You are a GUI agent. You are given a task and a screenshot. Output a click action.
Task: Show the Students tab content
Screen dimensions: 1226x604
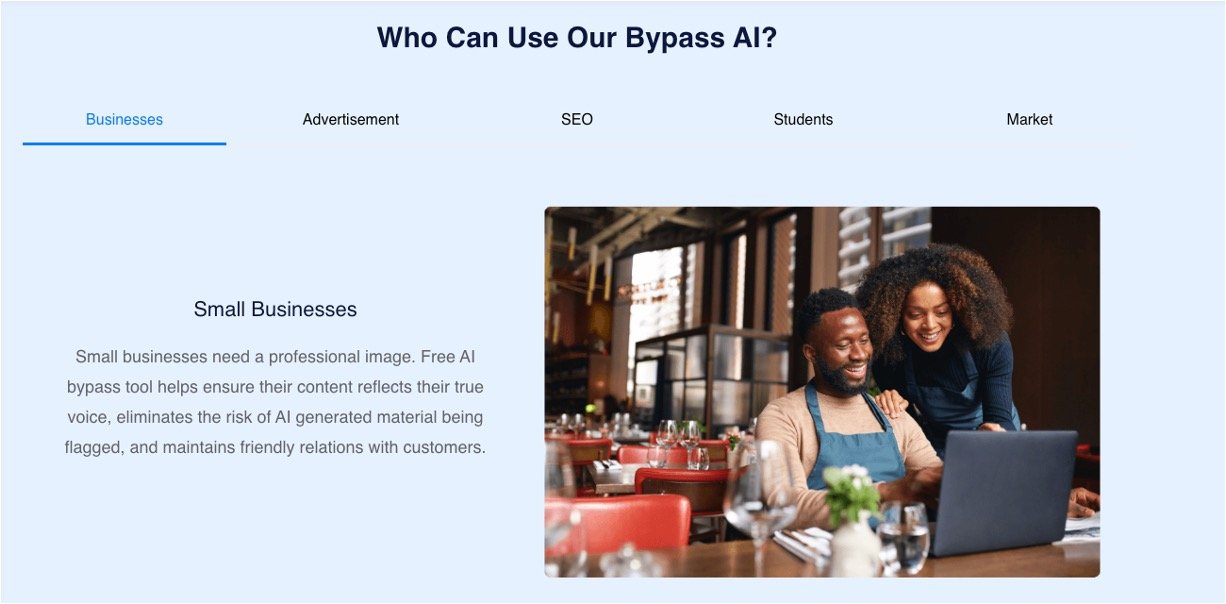[803, 120]
